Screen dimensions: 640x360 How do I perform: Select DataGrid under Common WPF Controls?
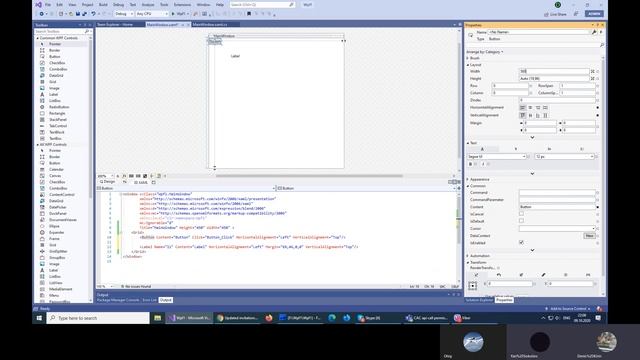56,76
